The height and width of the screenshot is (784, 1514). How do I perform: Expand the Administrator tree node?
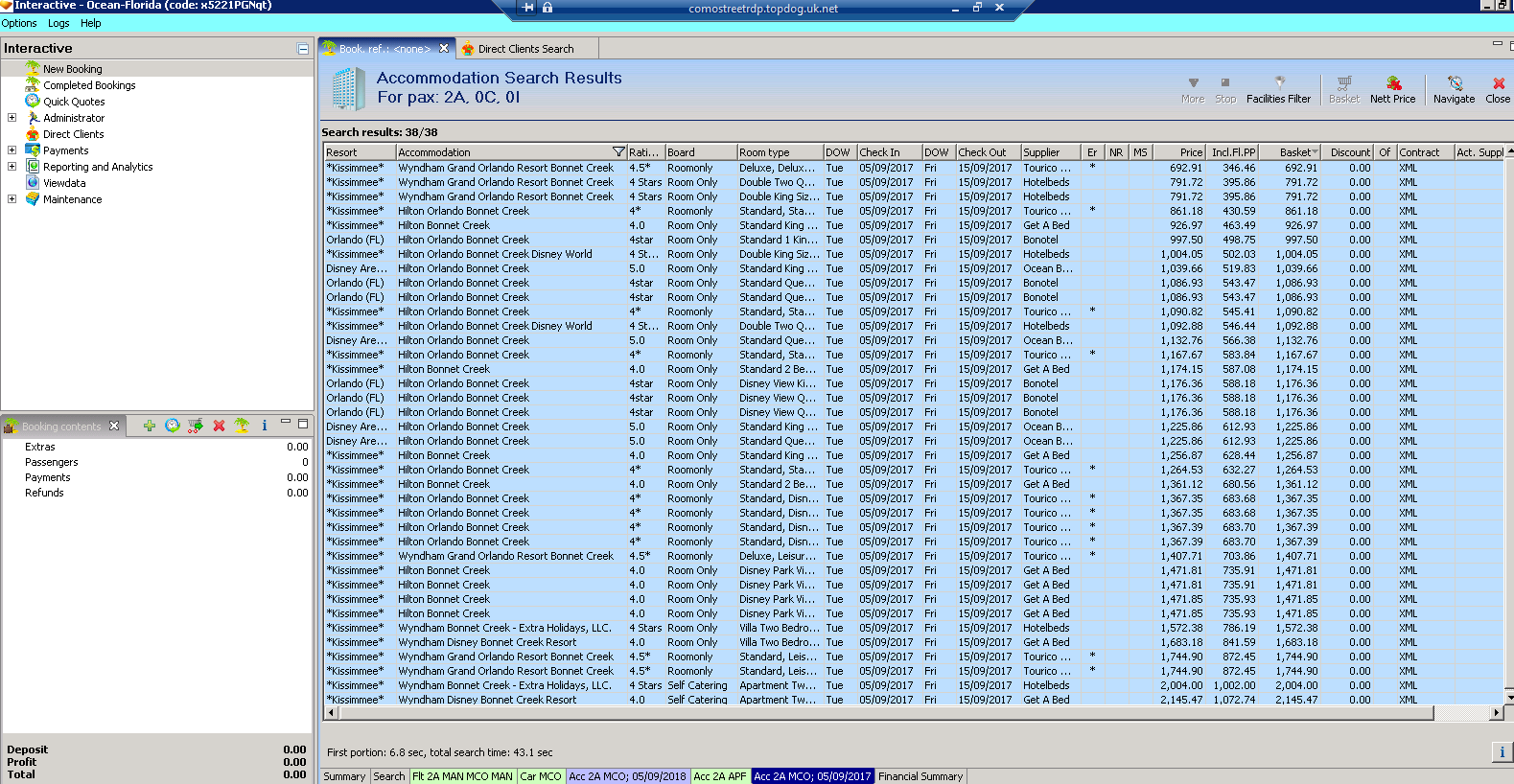12,118
